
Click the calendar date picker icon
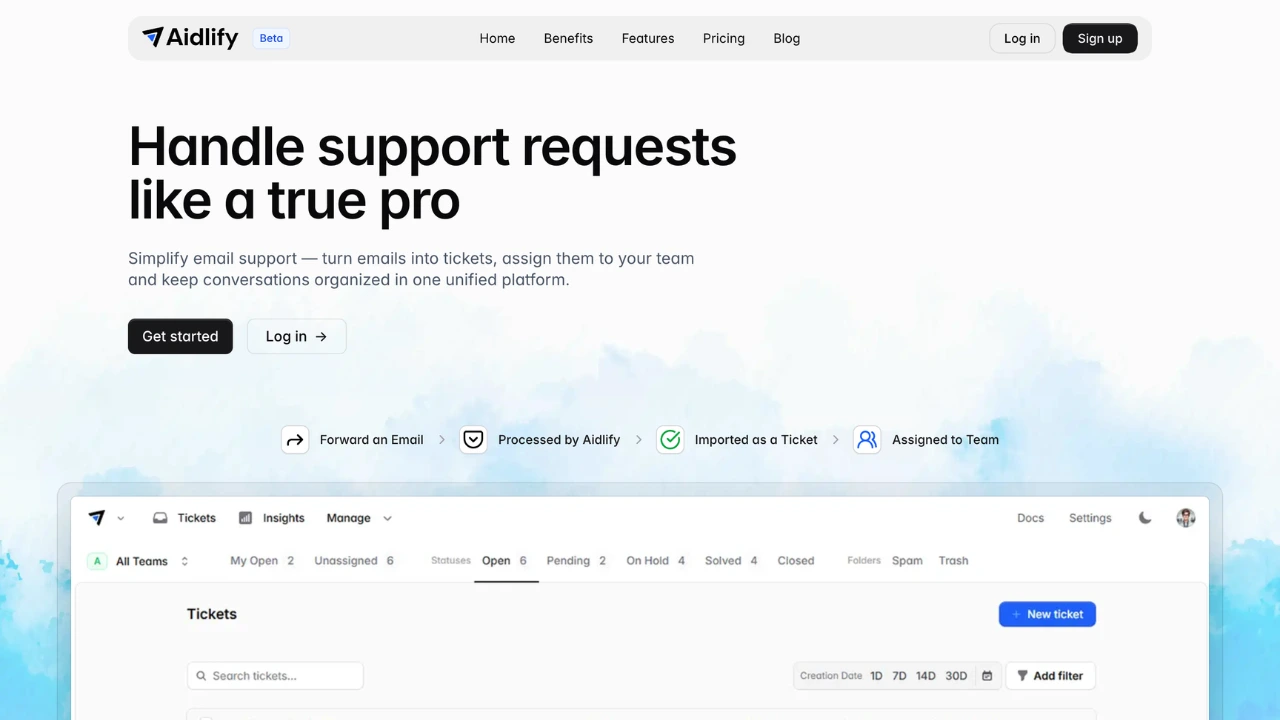[x=987, y=676]
